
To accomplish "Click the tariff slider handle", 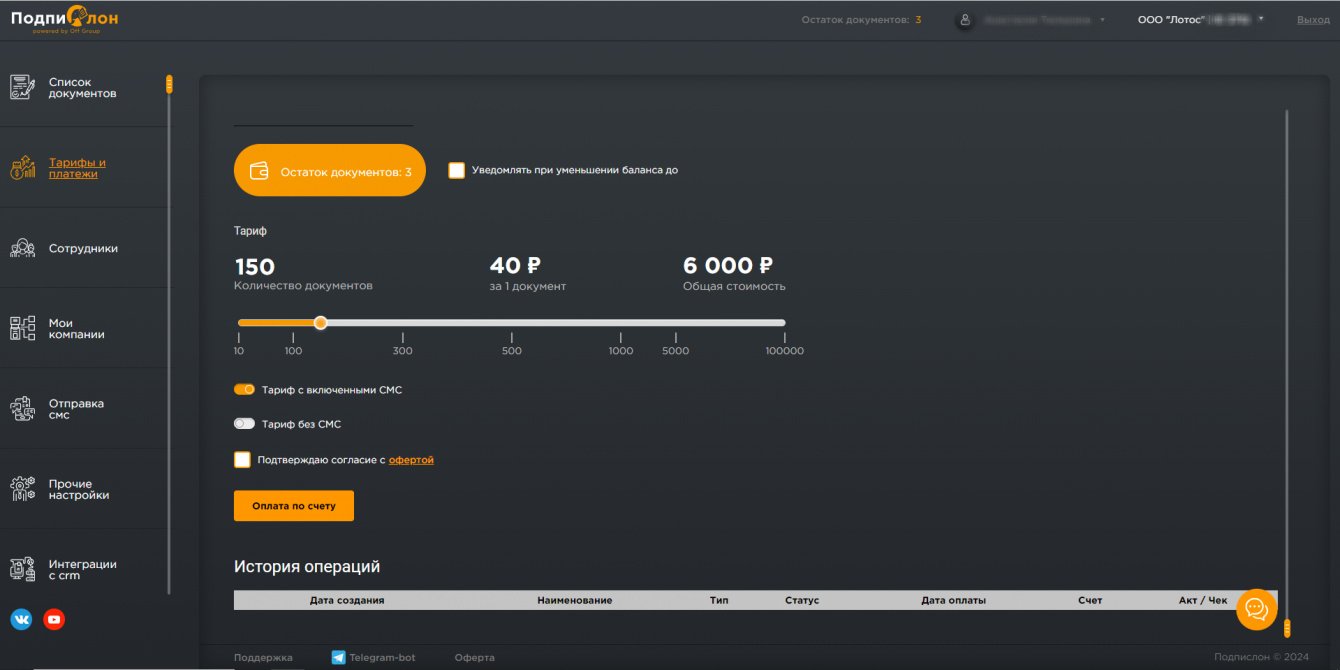I will point(320,323).
